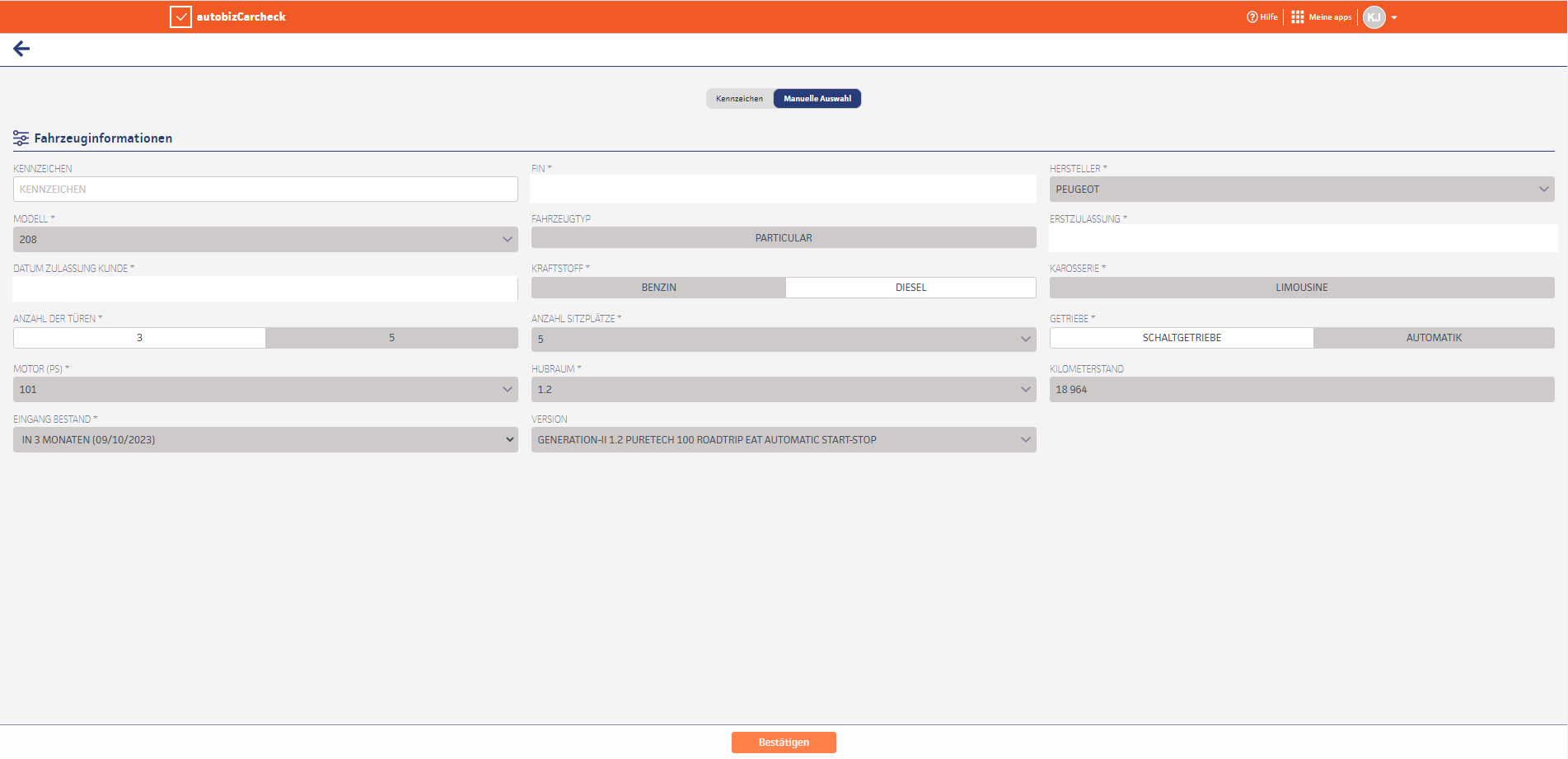Select SCHALTGETRIEBE as Getriebe

click(1182, 338)
